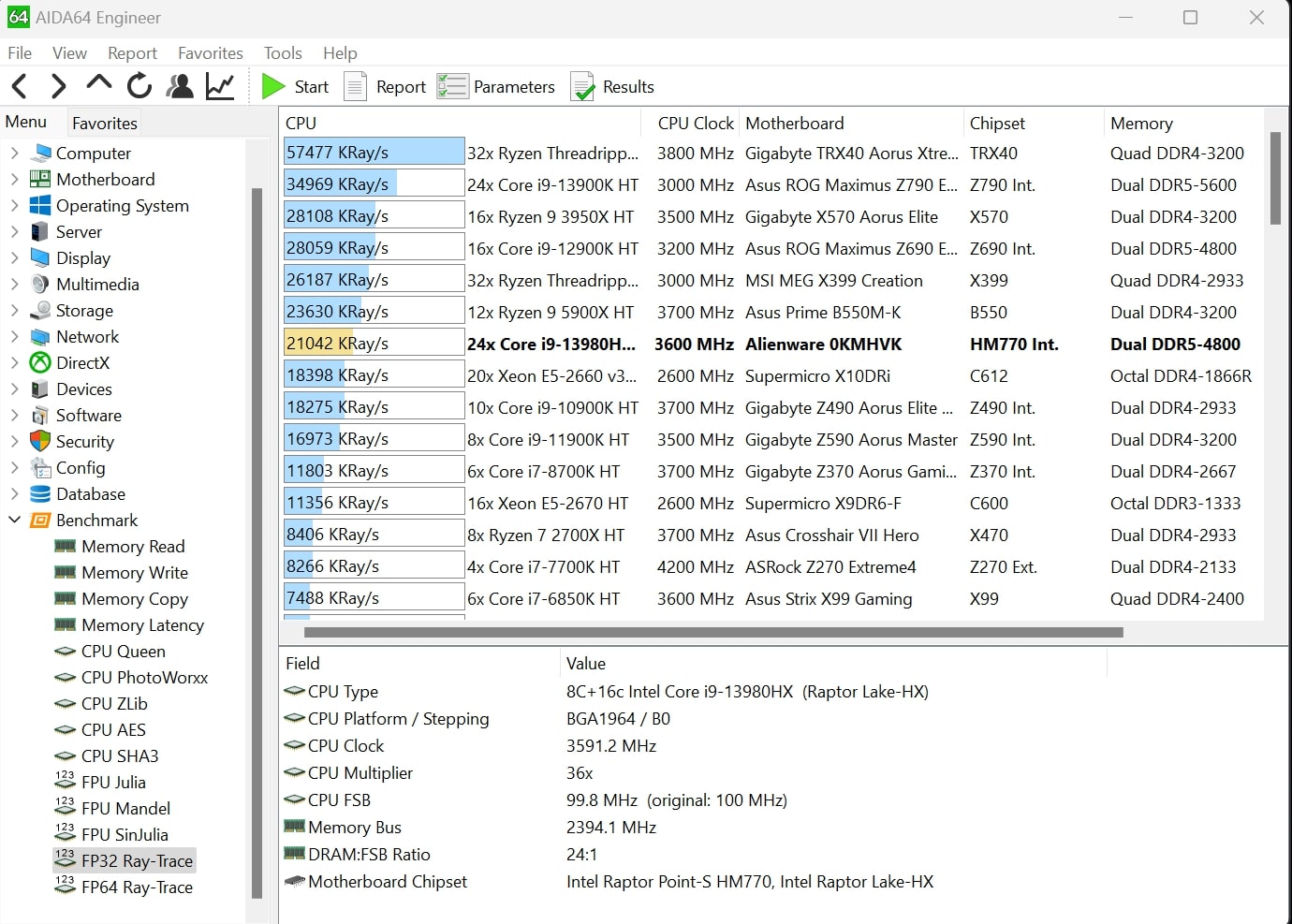Click the Up level arrow icon
Viewport: 1292px width, 924px height.
point(98,83)
